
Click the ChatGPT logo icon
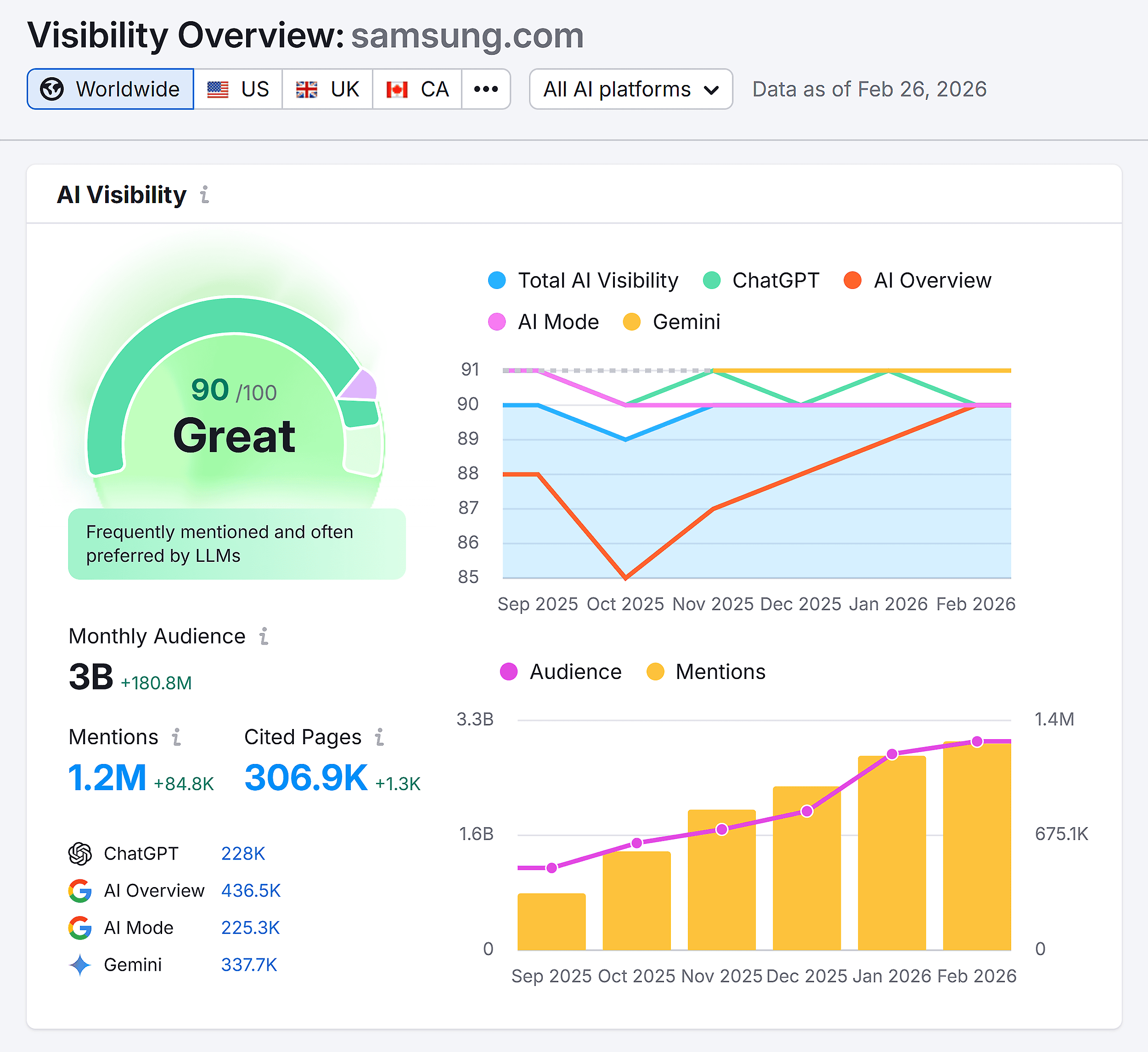point(80,854)
